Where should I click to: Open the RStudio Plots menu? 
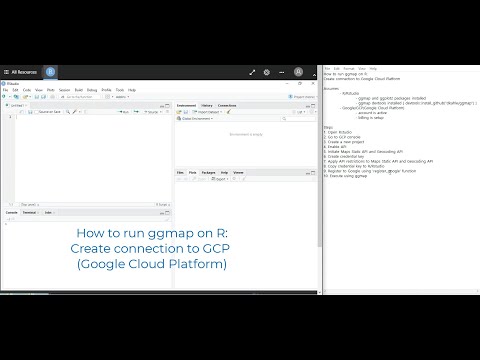click(x=51, y=90)
